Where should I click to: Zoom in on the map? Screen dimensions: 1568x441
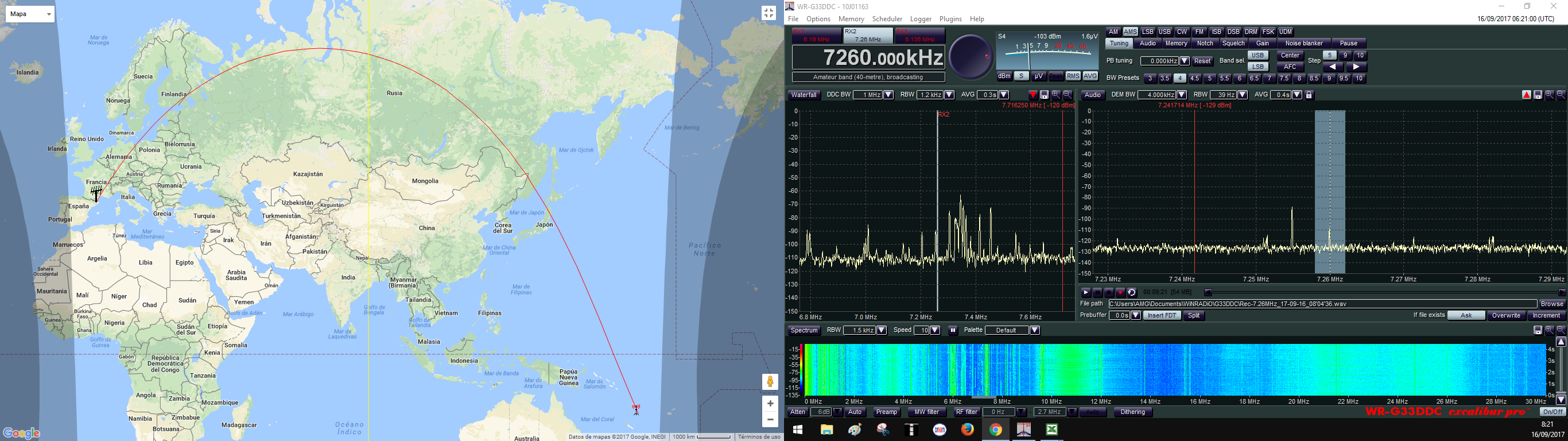(770, 404)
